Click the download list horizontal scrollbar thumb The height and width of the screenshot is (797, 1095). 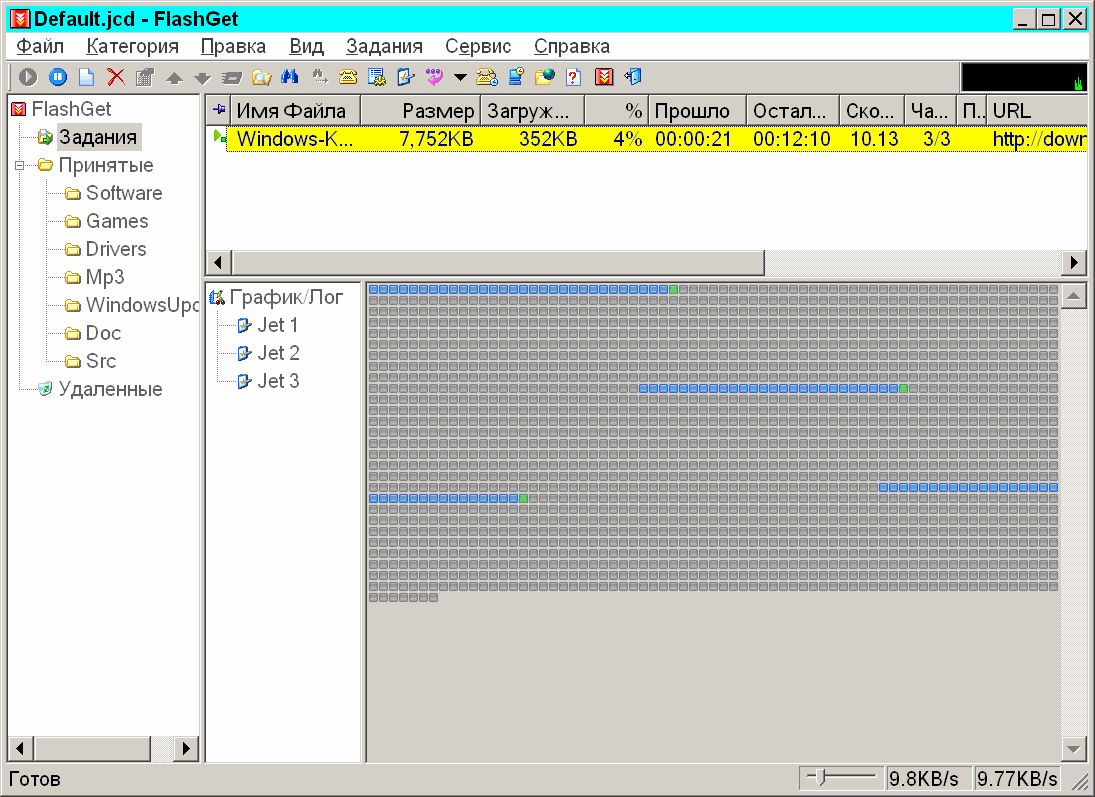[498, 263]
